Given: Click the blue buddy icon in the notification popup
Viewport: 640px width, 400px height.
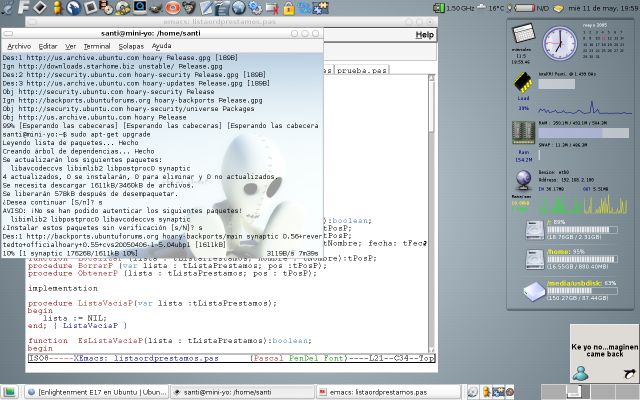Looking at the screenshot, I should coord(580,373).
